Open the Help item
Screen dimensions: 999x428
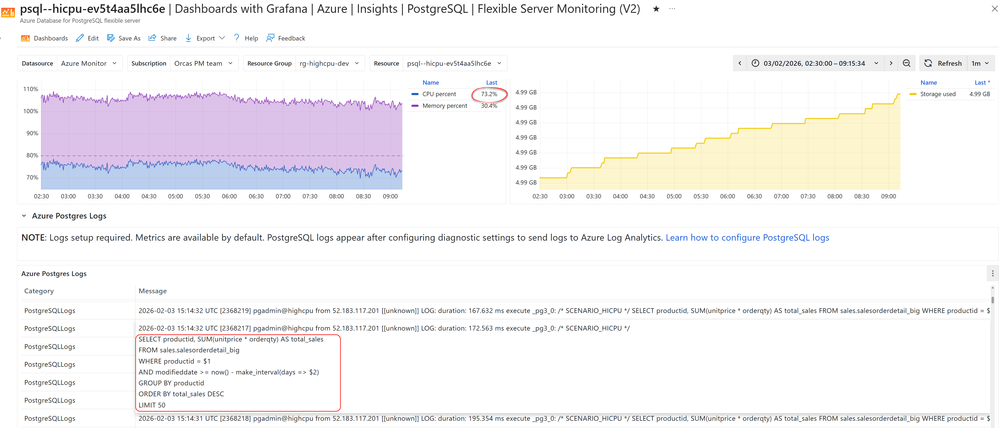pos(245,38)
